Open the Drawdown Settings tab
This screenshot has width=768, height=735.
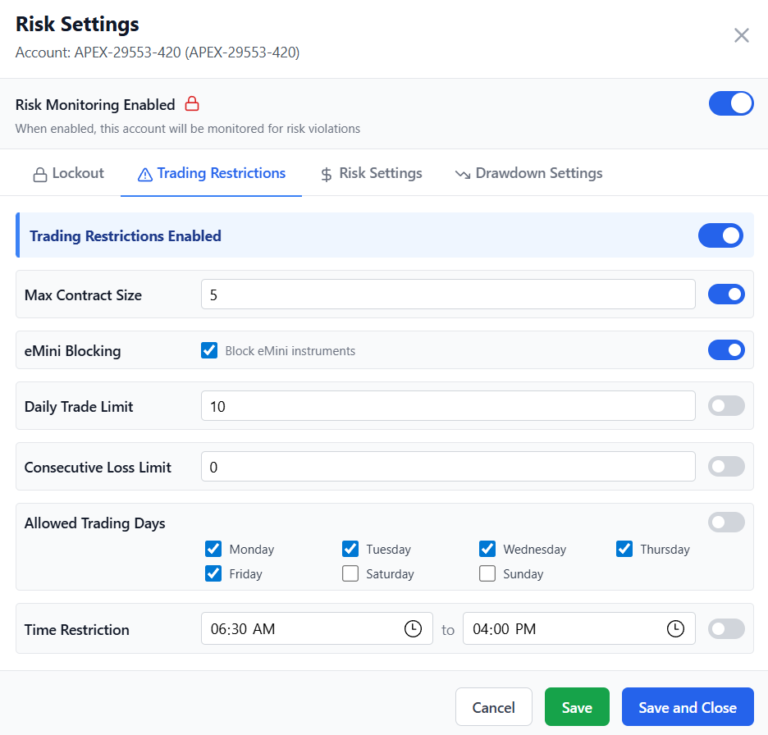coord(528,173)
